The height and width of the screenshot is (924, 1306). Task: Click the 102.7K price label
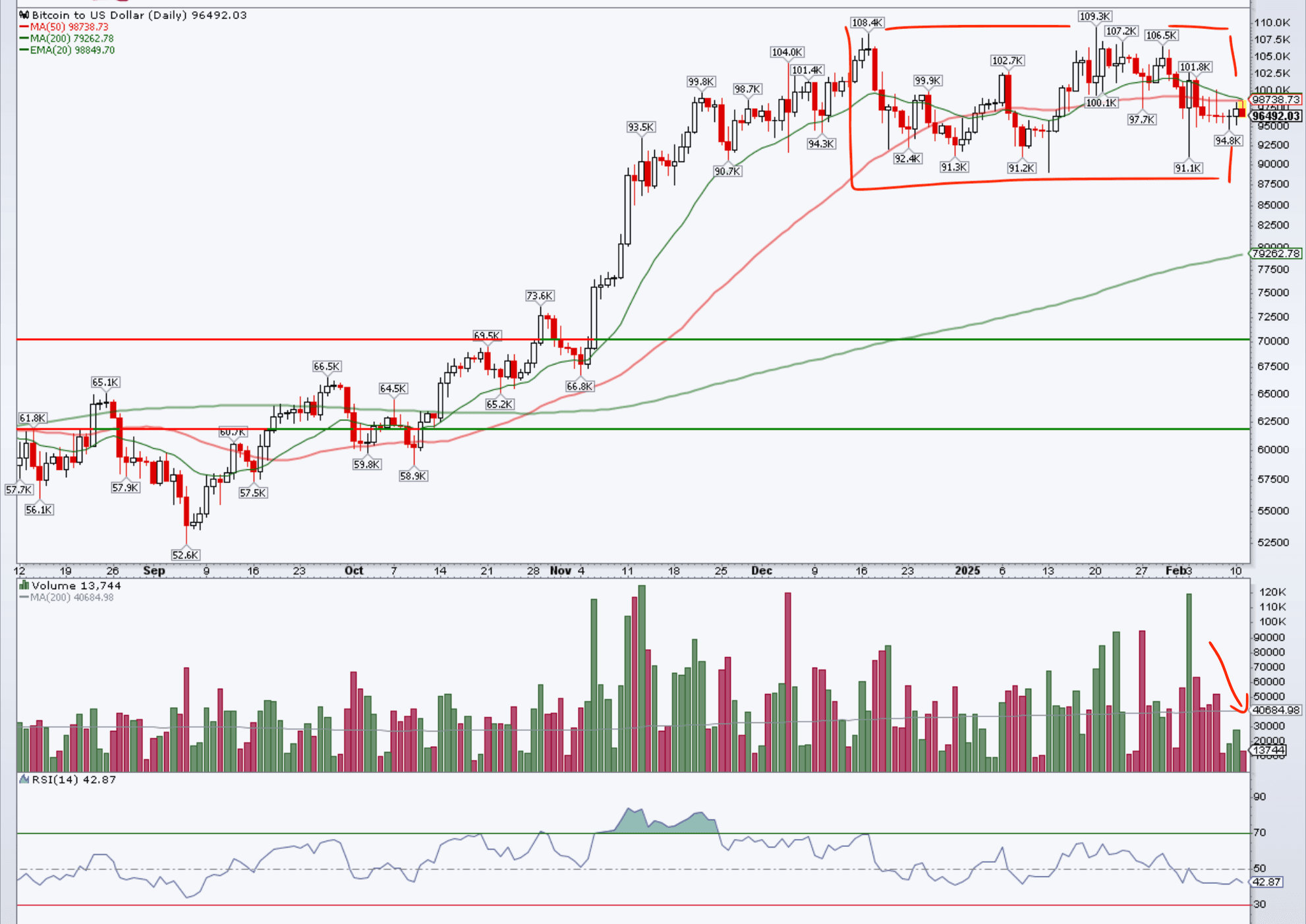1008,61
